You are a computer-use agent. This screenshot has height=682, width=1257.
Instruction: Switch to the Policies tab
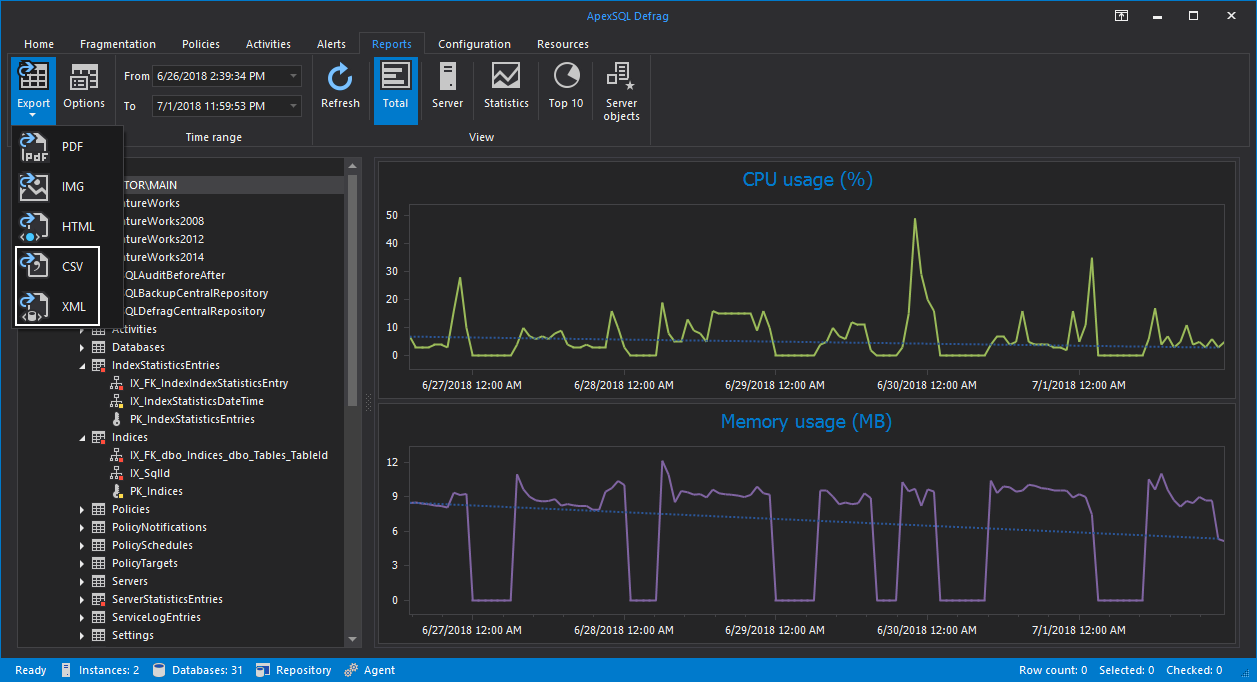tap(201, 44)
